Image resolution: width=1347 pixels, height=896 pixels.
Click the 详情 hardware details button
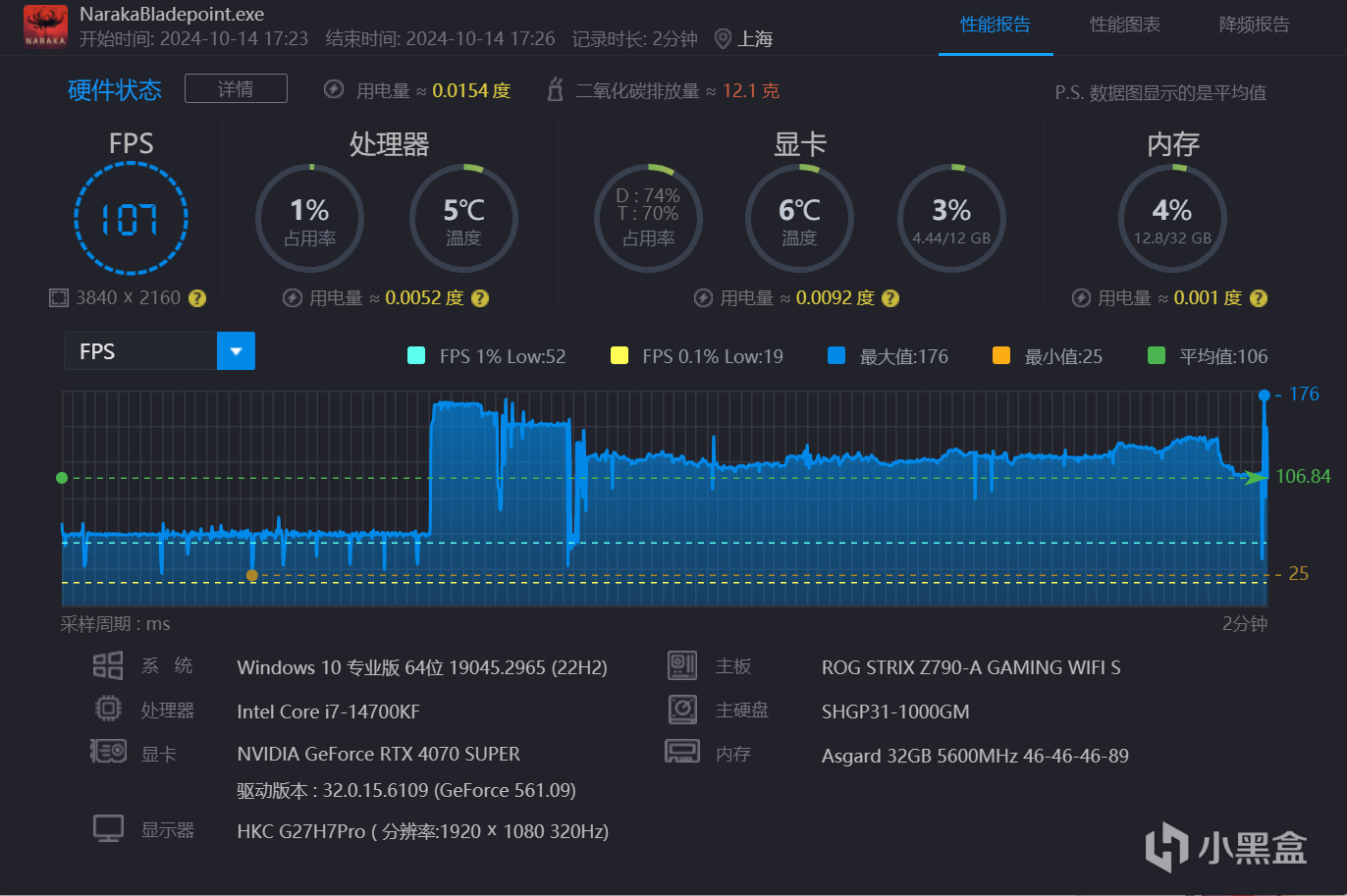pyautogui.click(x=236, y=89)
